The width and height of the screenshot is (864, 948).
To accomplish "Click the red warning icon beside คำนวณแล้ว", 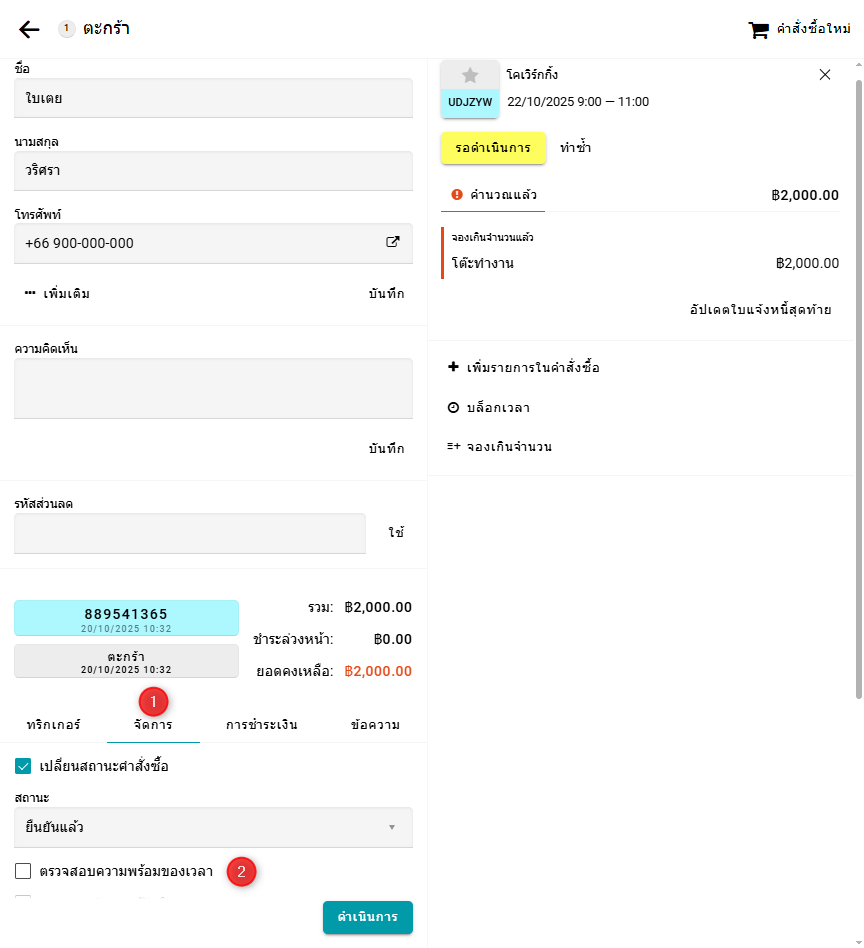I will [x=457, y=195].
